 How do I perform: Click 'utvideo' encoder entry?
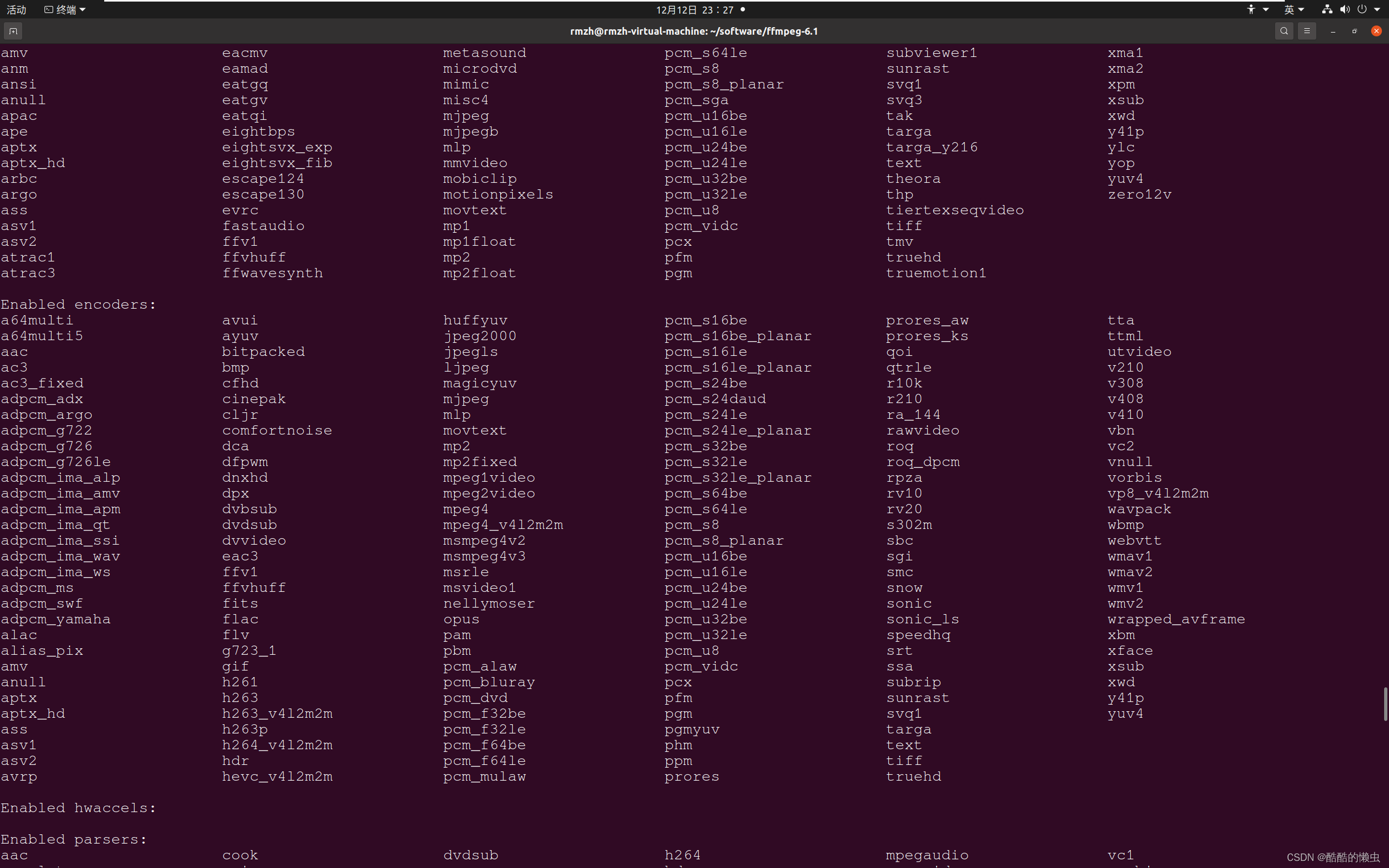1140,352
